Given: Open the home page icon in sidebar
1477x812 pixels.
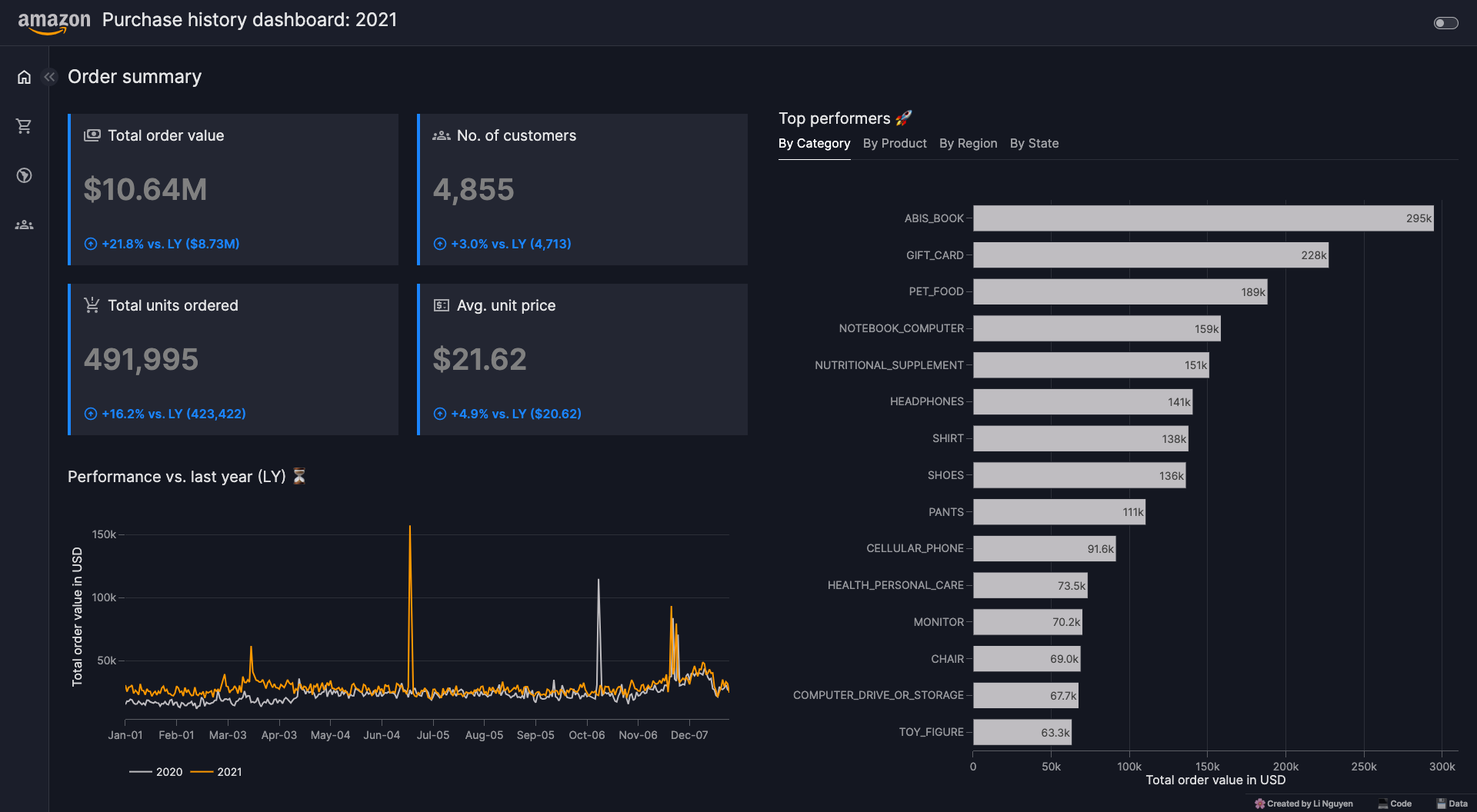Looking at the screenshot, I should 24,77.
